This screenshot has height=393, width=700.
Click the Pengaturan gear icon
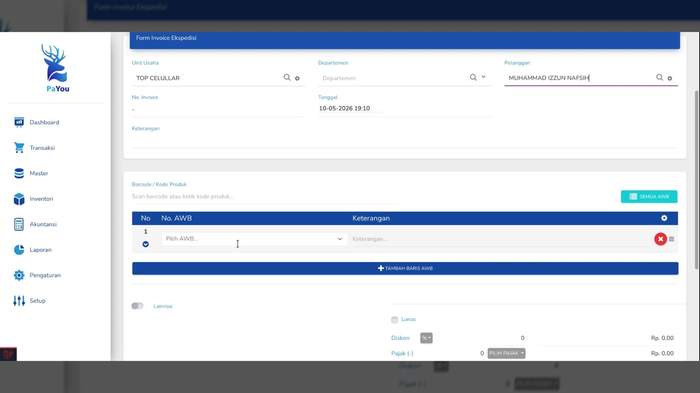point(19,275)
